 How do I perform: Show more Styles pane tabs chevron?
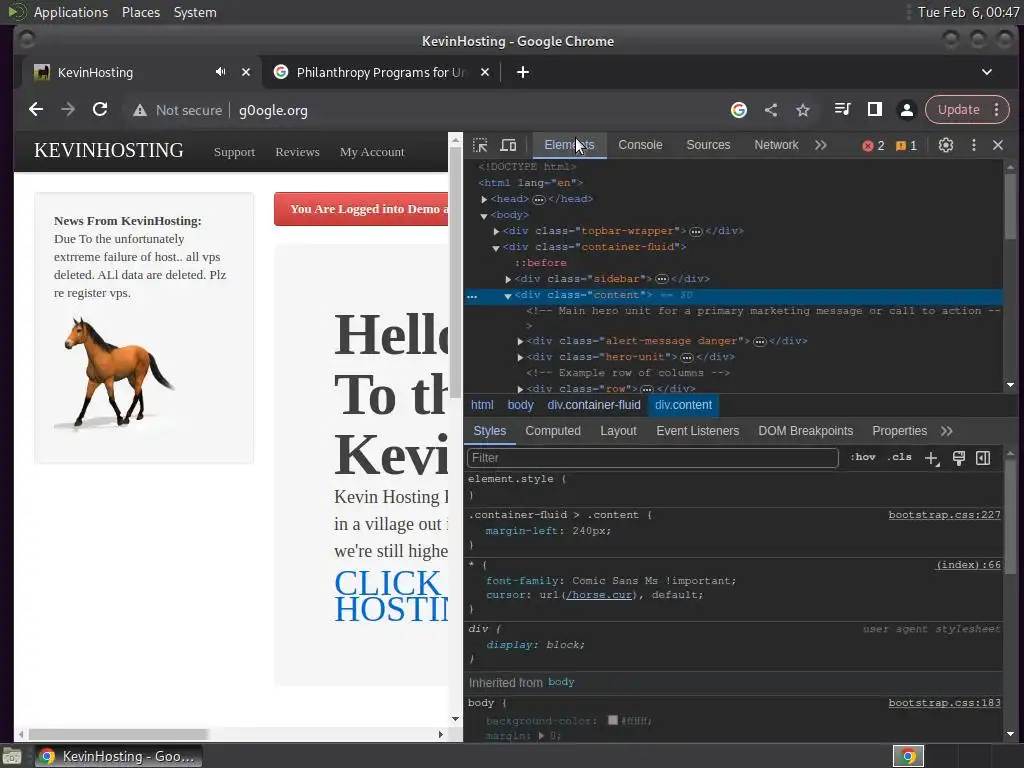click(x=947, y=431)
